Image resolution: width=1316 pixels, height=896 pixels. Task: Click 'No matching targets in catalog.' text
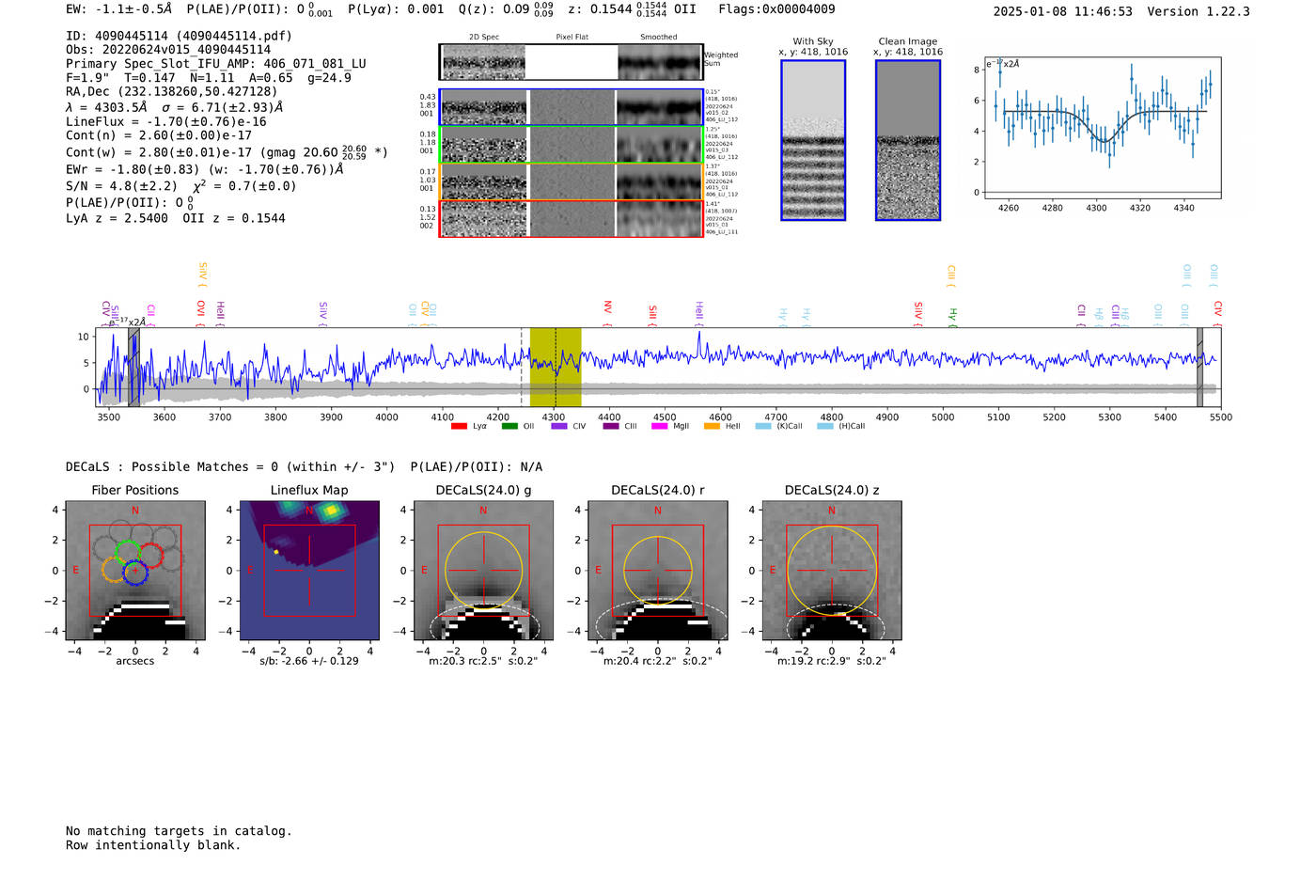coord(179,831)
